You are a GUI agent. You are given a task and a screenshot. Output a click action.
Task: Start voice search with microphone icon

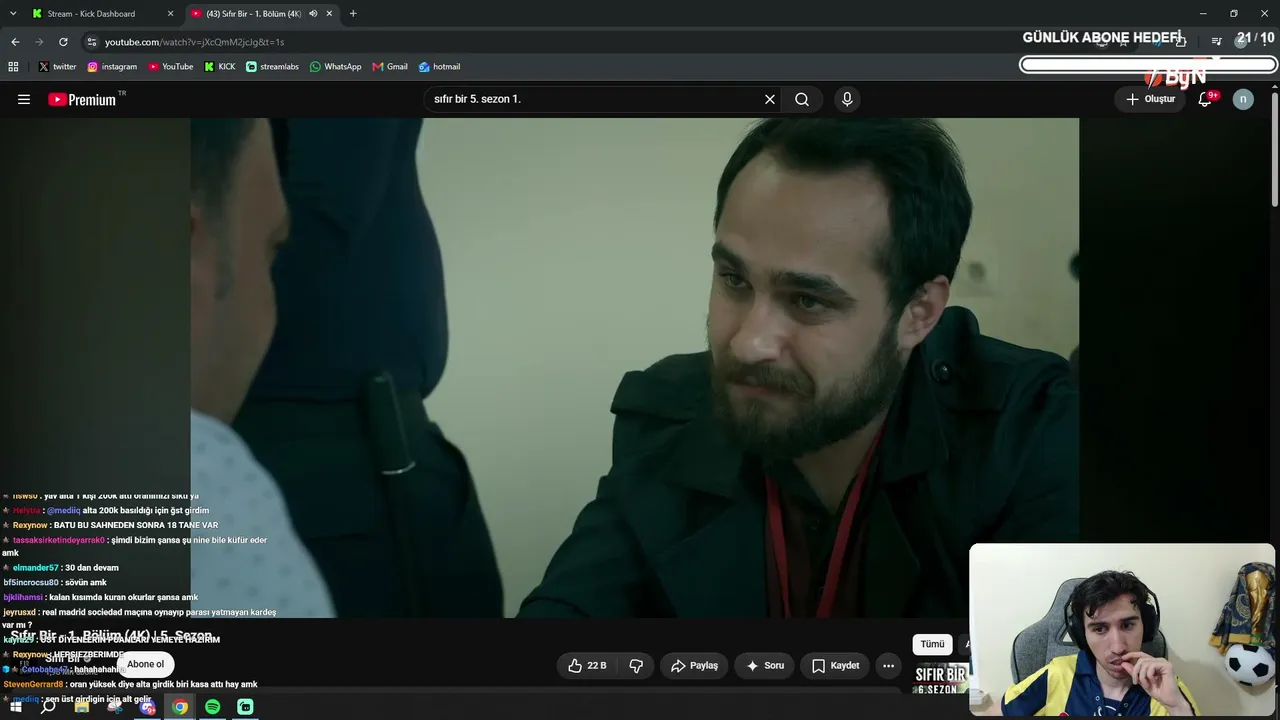pos(847,99)
